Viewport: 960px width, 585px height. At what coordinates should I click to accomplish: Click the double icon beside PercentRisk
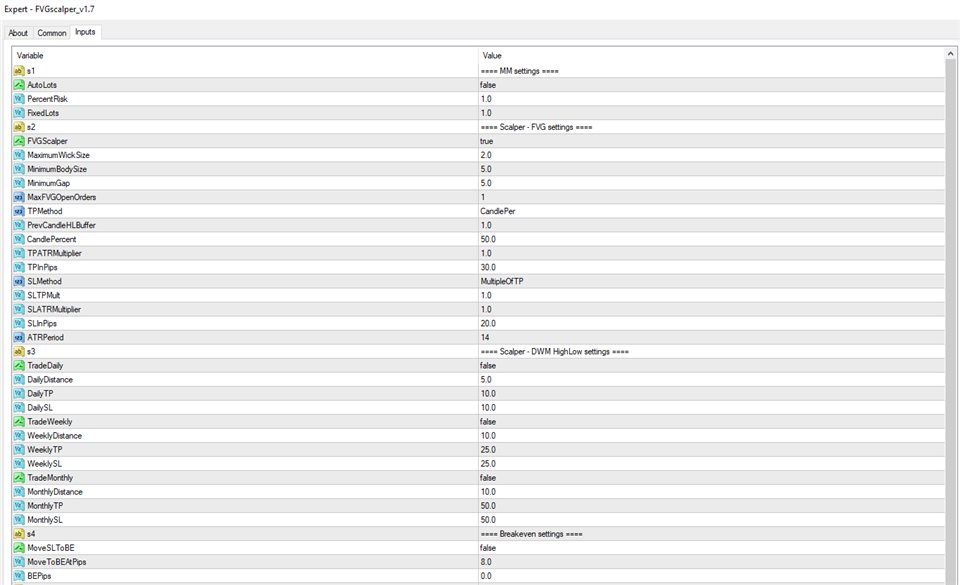click(19, 99)
